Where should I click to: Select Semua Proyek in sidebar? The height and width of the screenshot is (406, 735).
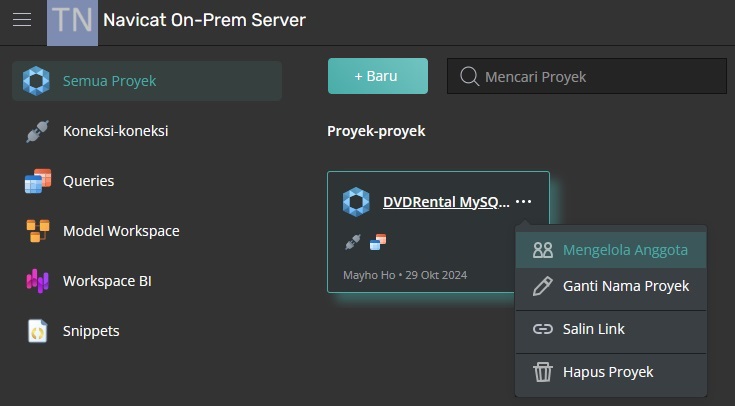pyautogui.click(x=147, y=81)
